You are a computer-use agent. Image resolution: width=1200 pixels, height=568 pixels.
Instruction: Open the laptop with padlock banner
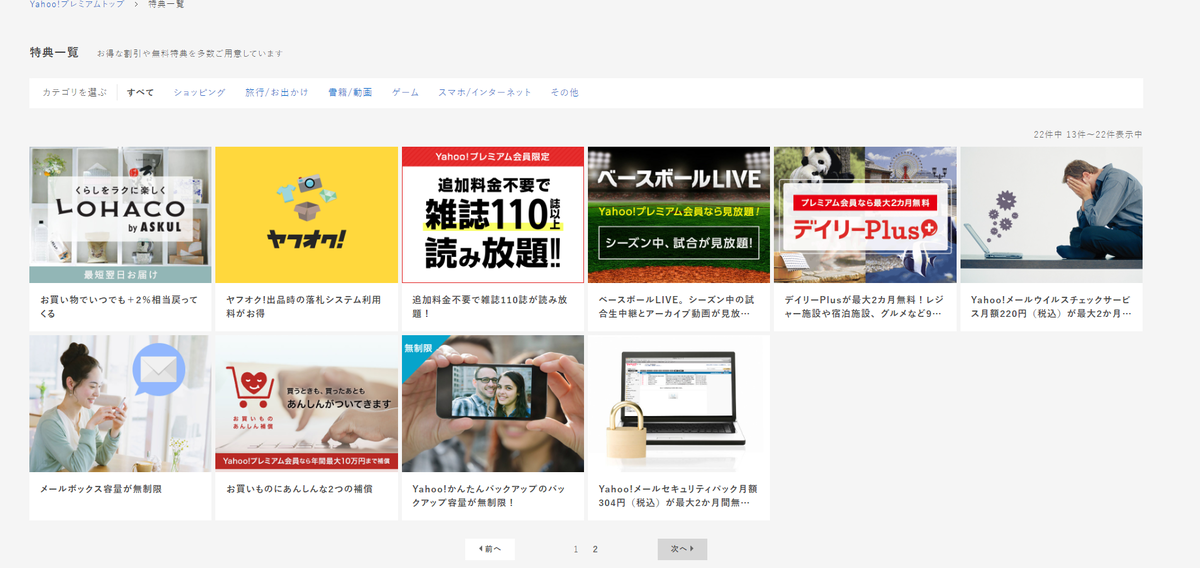(x=679, y=403)
